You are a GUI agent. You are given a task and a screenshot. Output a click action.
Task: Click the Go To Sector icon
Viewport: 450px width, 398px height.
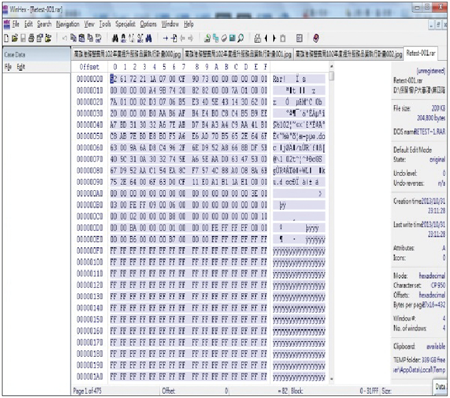point(174,39)
